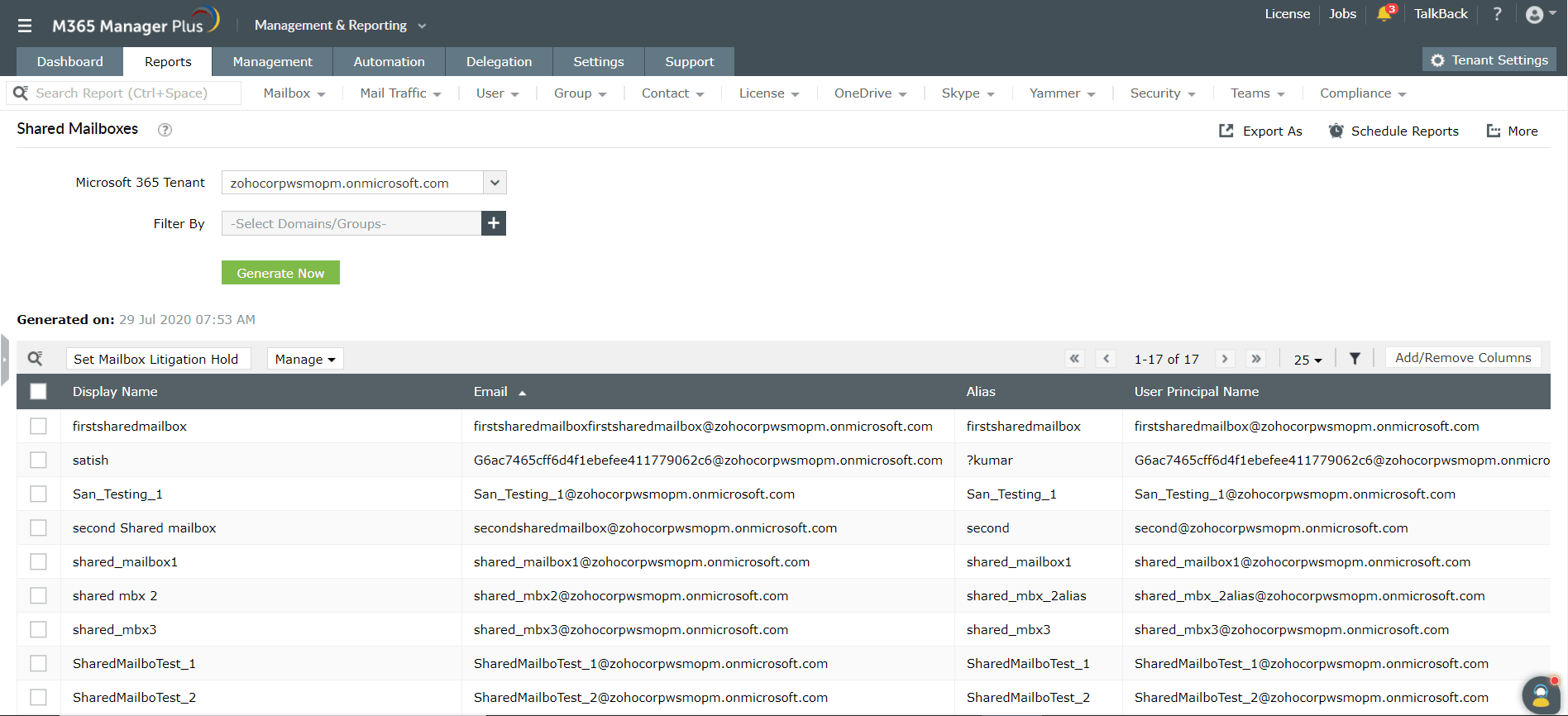Screen dimensions: 1568x716
Task: Open the help question mark icon
Action: tap(1497, 14)
